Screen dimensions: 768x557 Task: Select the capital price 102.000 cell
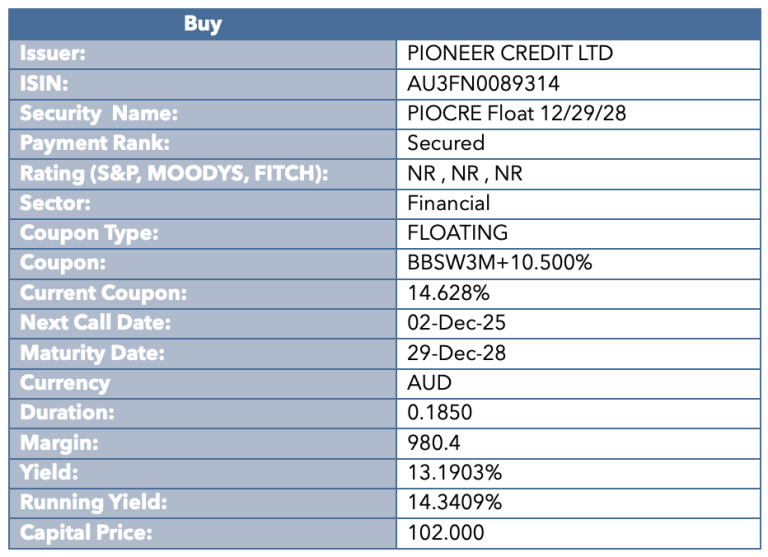[445, 533]
